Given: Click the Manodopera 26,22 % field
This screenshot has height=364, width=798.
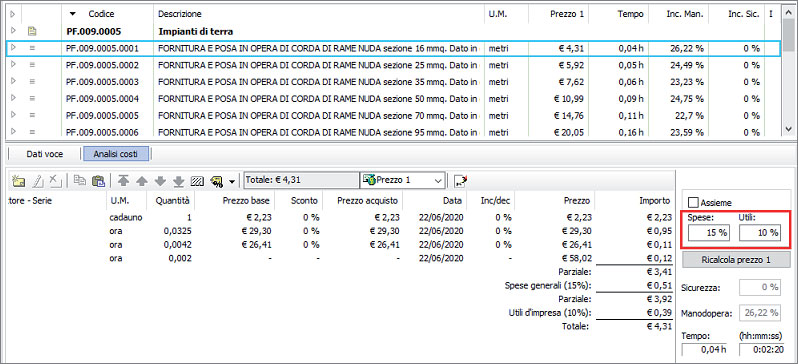Looking at the screenshot, I should 759,313.
